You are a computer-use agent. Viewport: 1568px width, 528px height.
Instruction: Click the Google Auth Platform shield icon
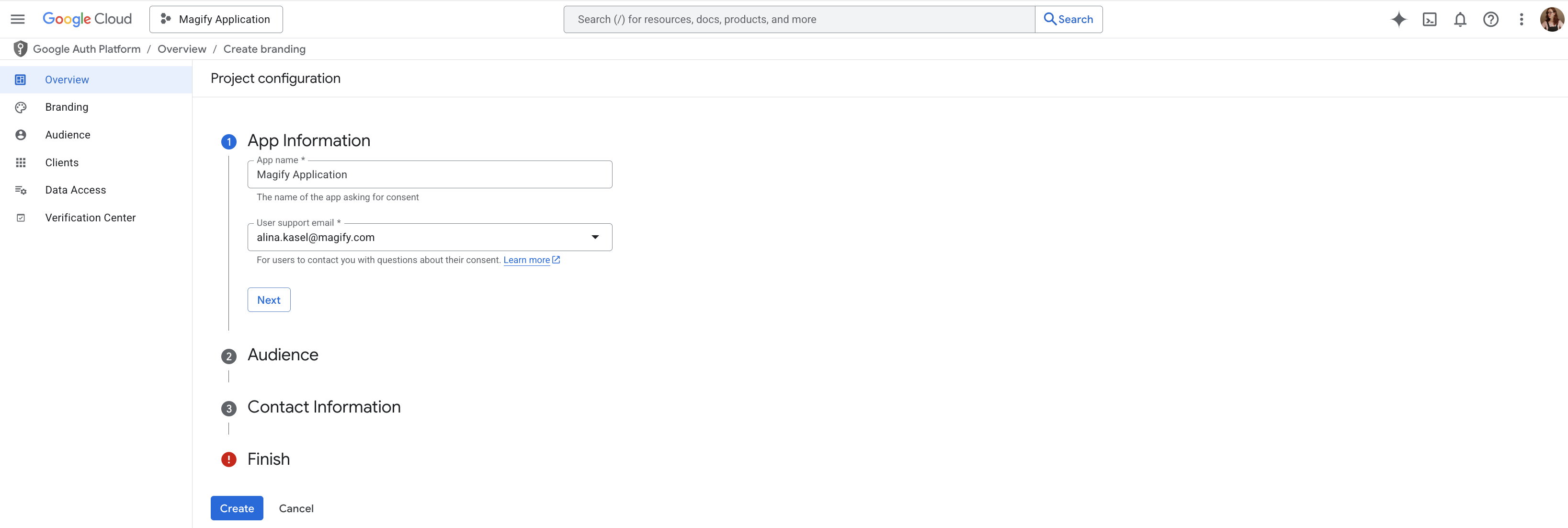click(20, 48)
